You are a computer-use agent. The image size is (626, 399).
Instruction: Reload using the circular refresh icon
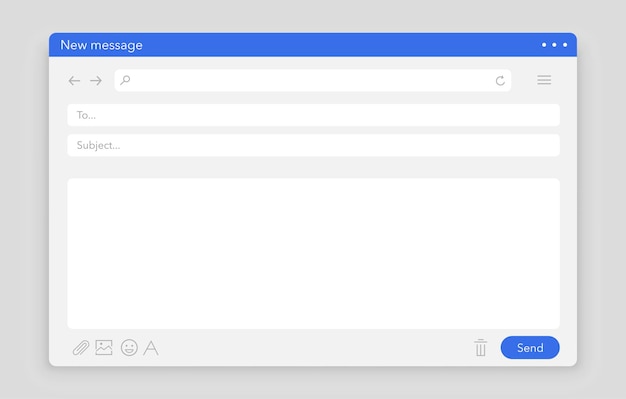[500, 81]
